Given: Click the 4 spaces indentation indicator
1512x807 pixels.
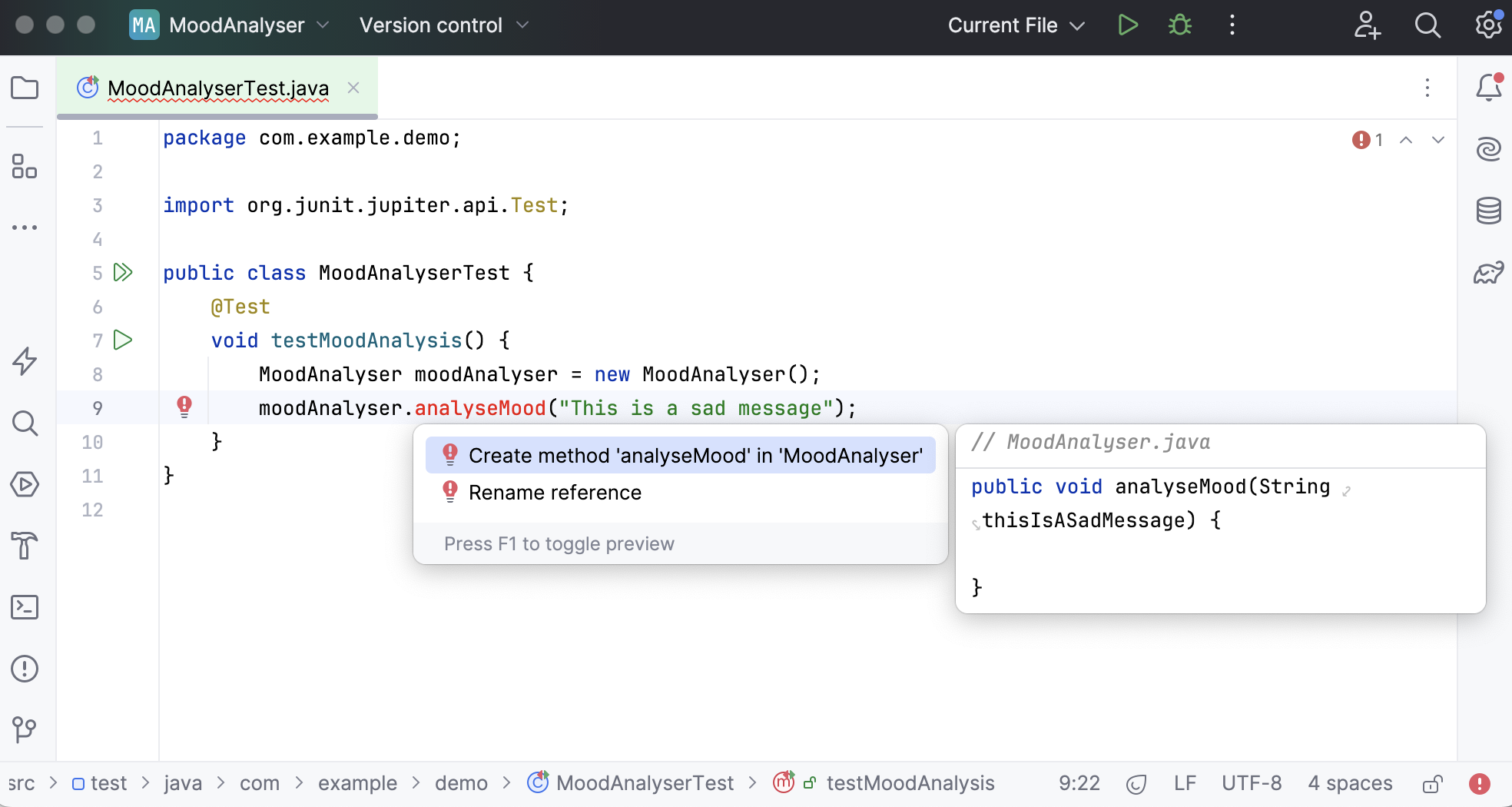Looking at the screenshot, I should pyautogui.click(x=1350, y=782).
